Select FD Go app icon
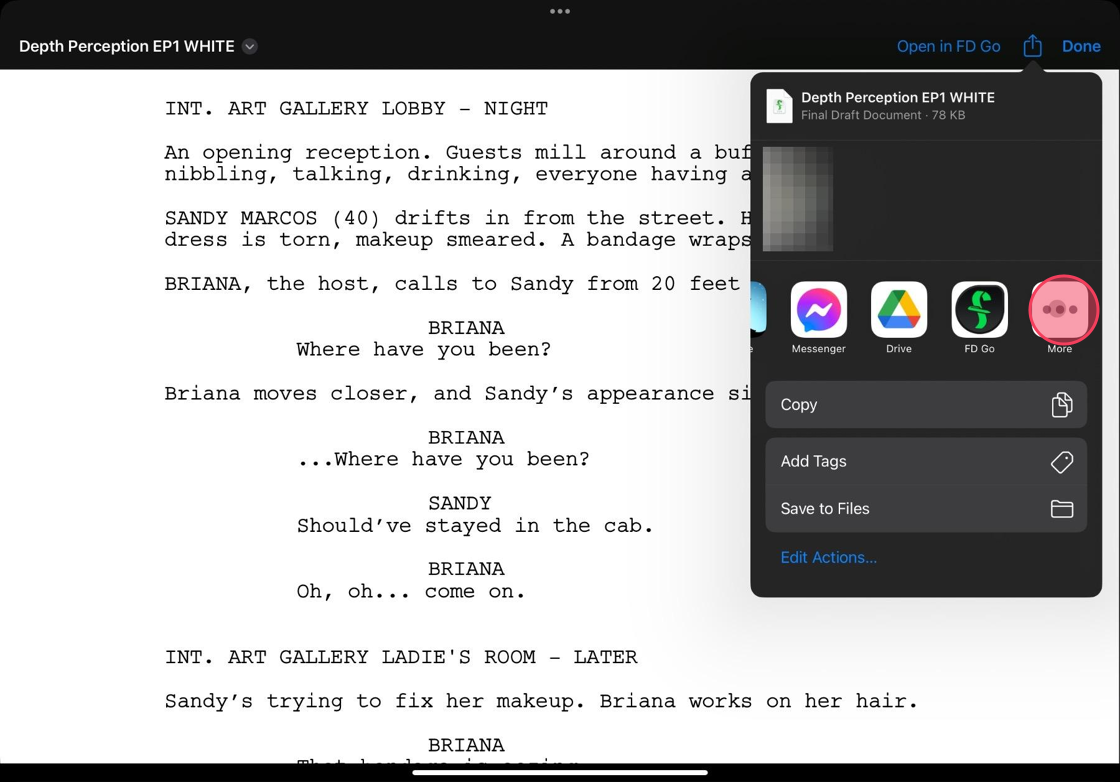Image resolution: width=1120 pixels, height=782 pixels. 979,309
